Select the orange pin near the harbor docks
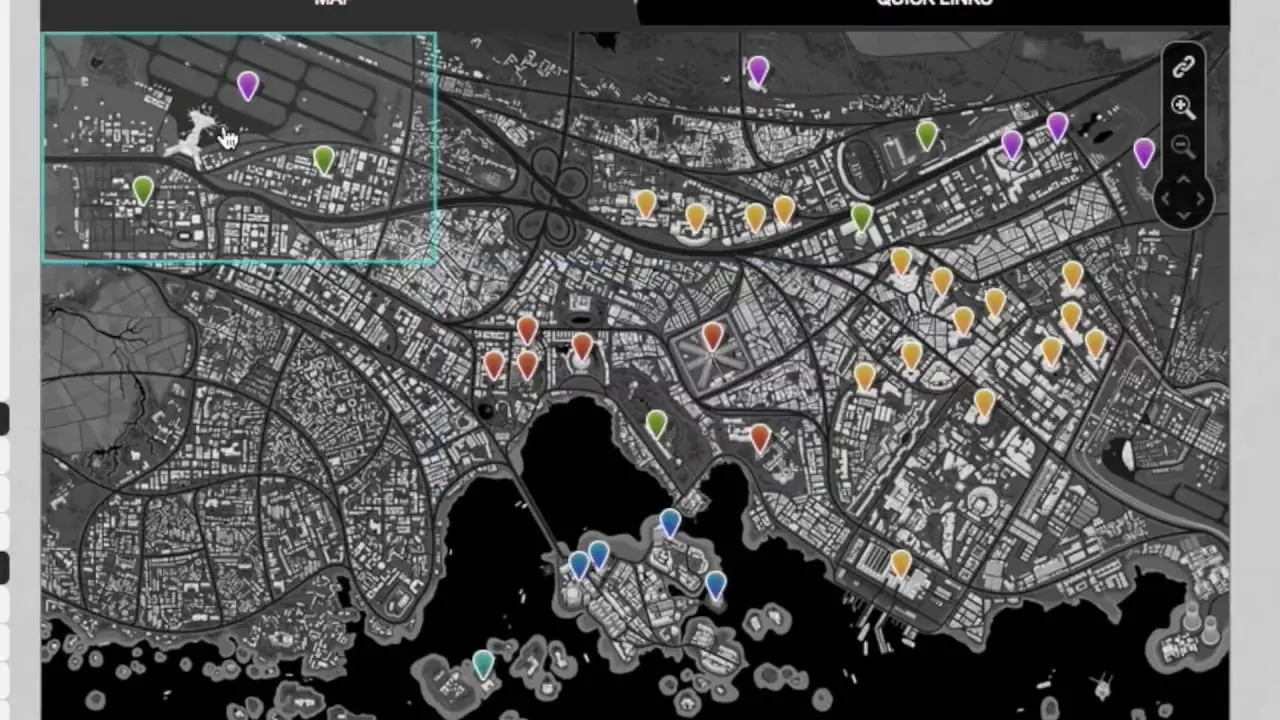 pos(901,564)
